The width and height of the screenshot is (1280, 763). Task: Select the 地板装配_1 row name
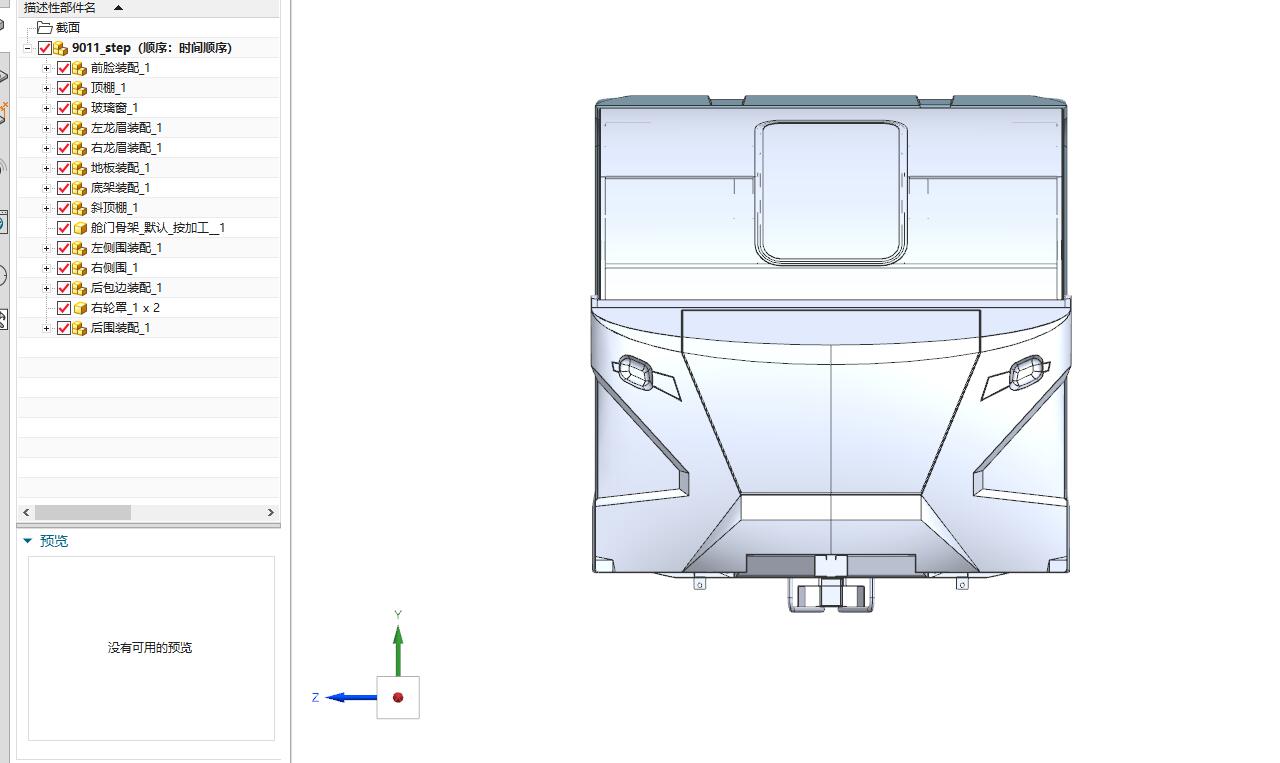coord(120,168)
